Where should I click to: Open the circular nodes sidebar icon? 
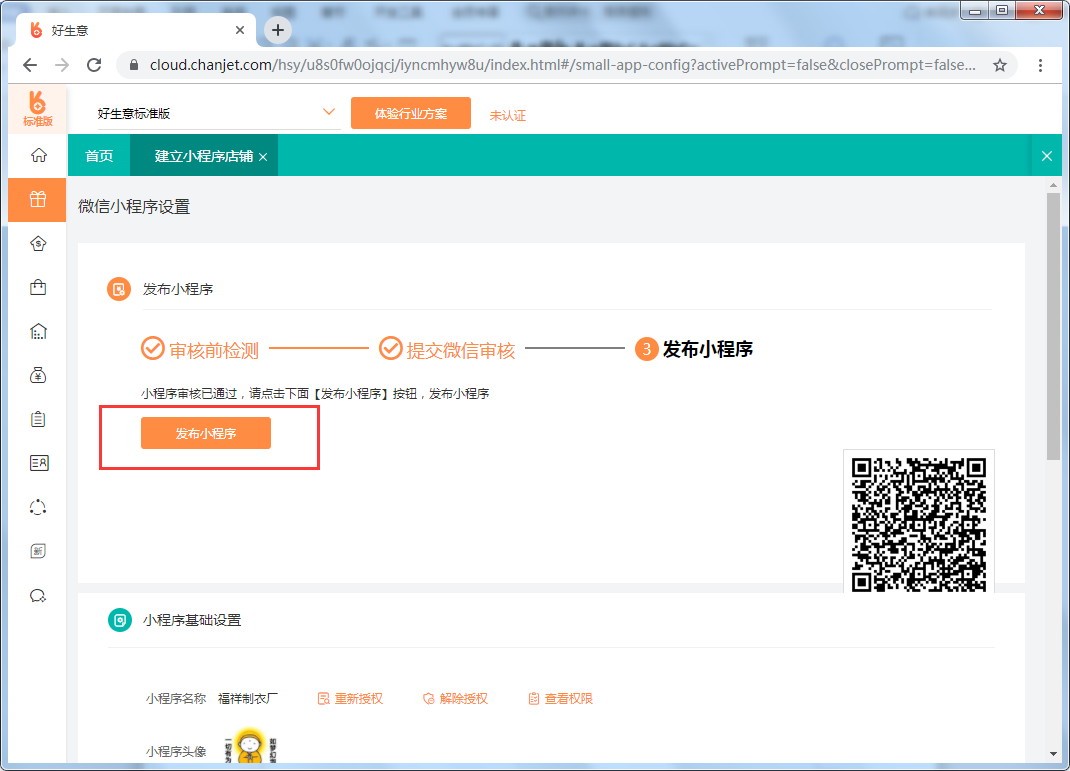(x=38, y=507)
